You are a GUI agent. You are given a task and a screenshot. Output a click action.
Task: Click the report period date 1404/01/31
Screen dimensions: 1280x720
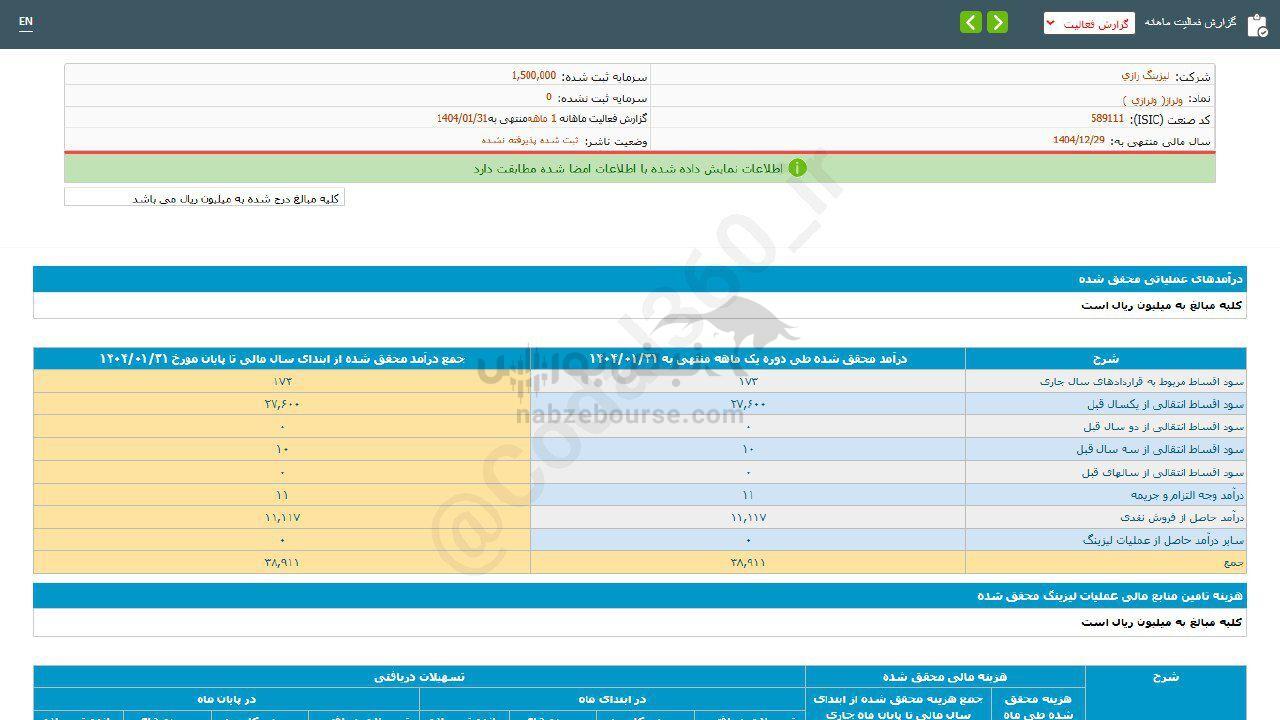pyautogui.click(x=461, y=119)
